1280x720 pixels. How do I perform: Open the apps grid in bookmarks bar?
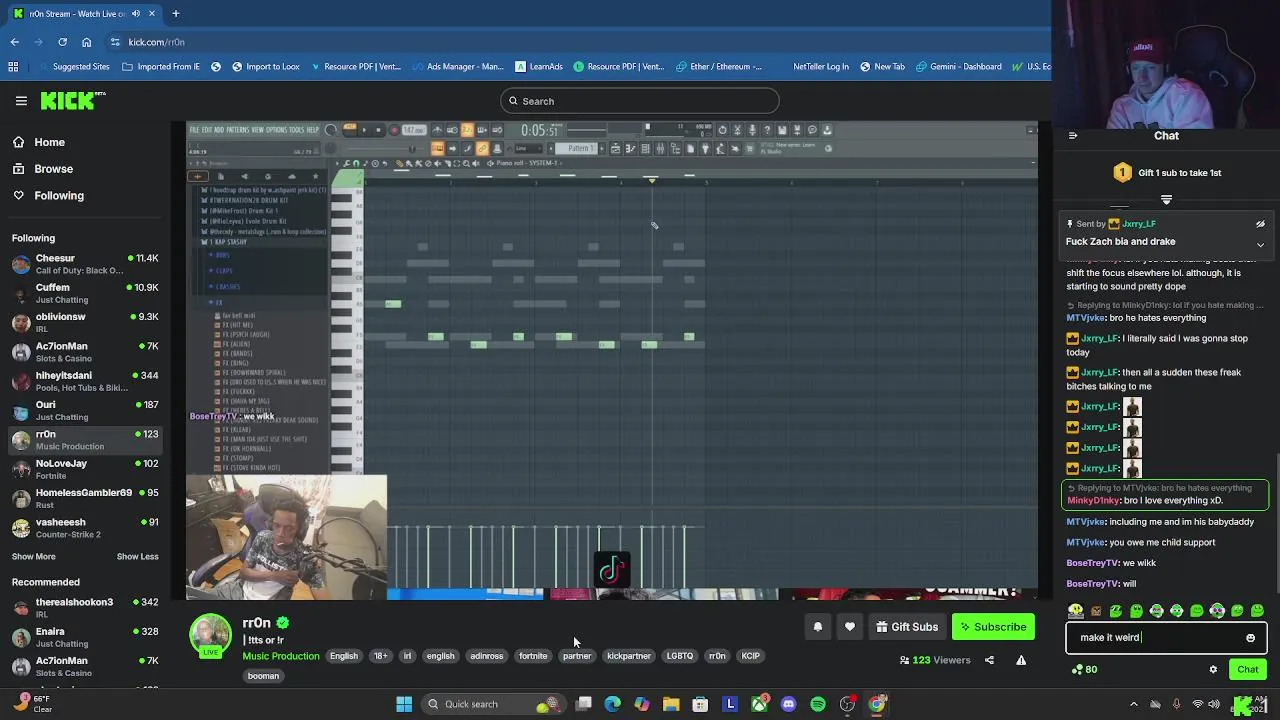(x=13, y=67)
